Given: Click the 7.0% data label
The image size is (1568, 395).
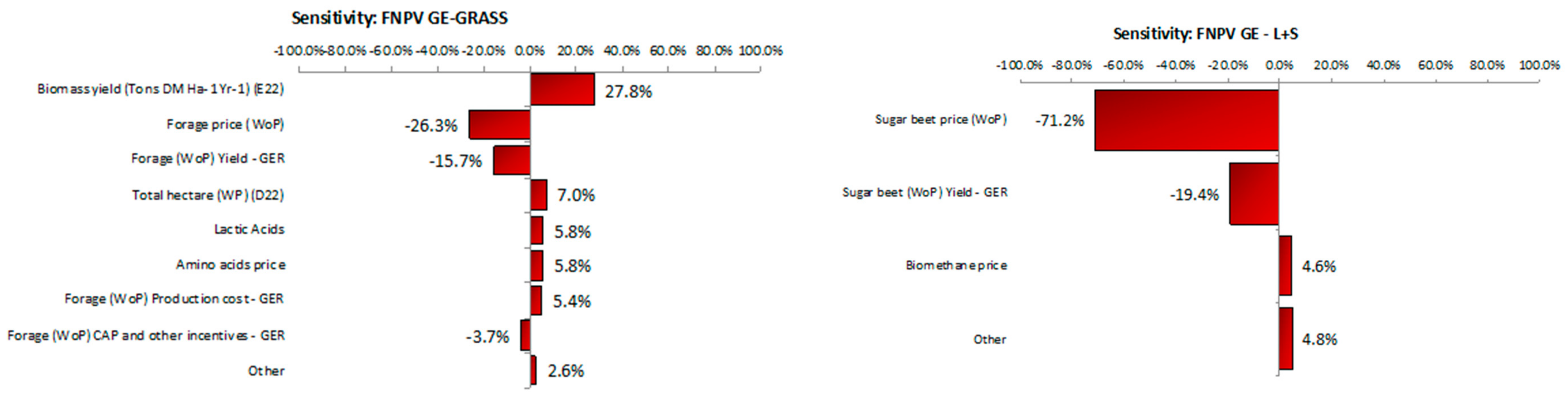Looking at the screenshot, I should (x=576, y=195).
